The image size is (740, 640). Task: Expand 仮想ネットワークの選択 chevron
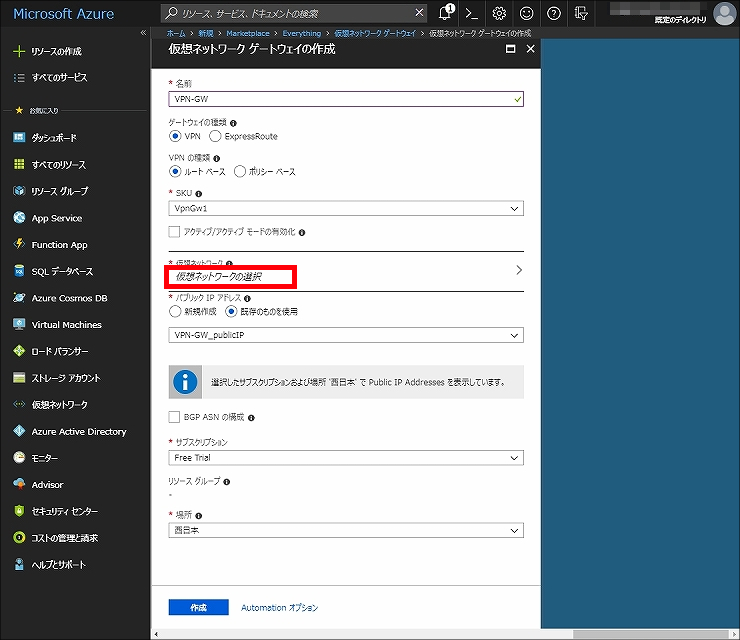pos(519,270)
